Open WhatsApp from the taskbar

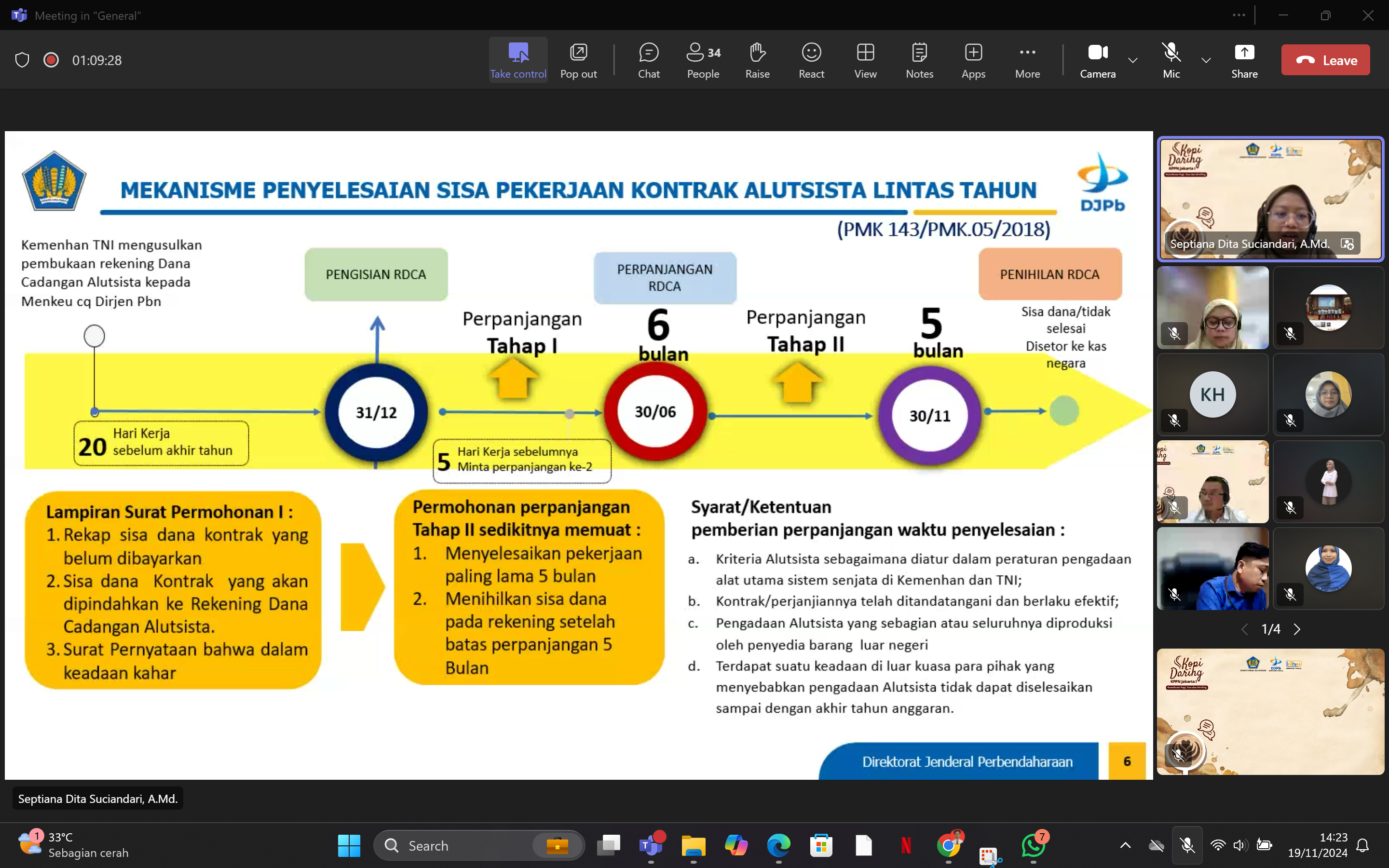pyautogui.click(x=1033, y=845)
